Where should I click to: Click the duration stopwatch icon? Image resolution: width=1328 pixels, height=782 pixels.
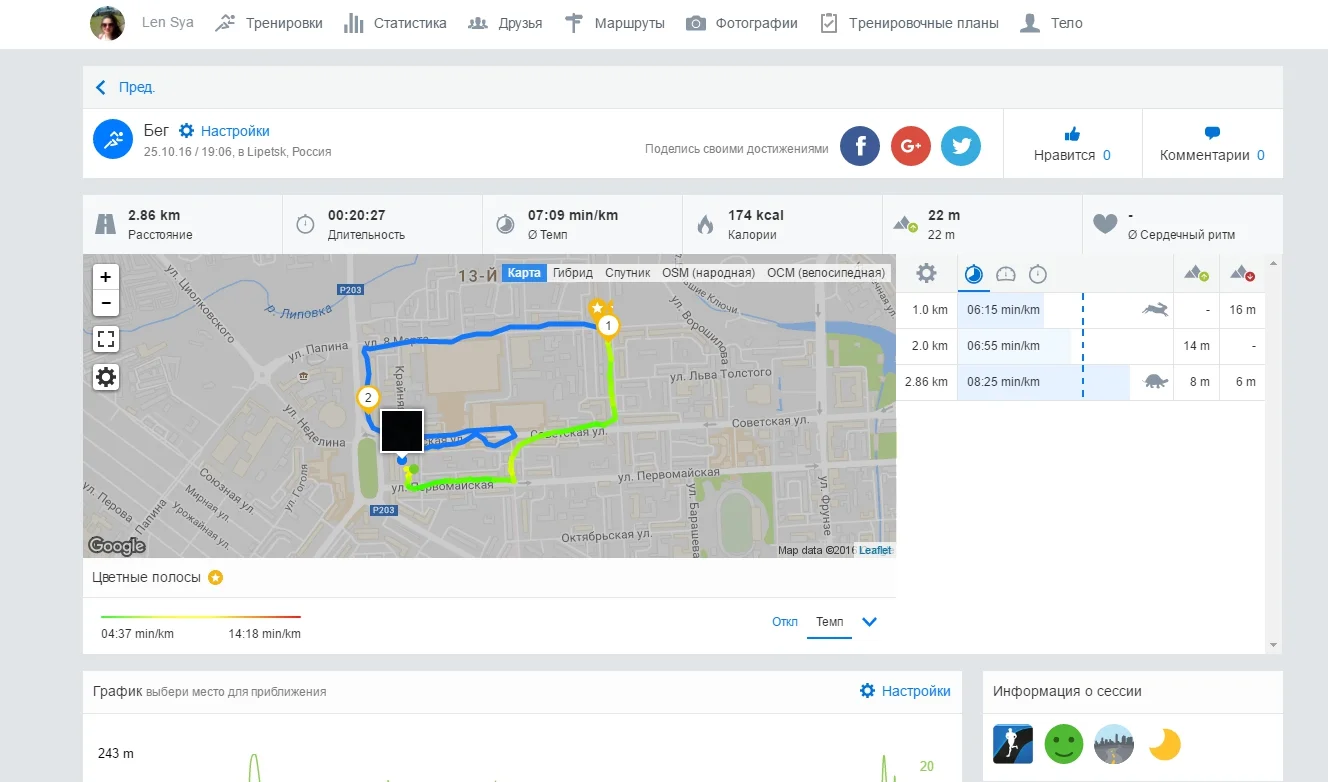(x=306, y=224)
